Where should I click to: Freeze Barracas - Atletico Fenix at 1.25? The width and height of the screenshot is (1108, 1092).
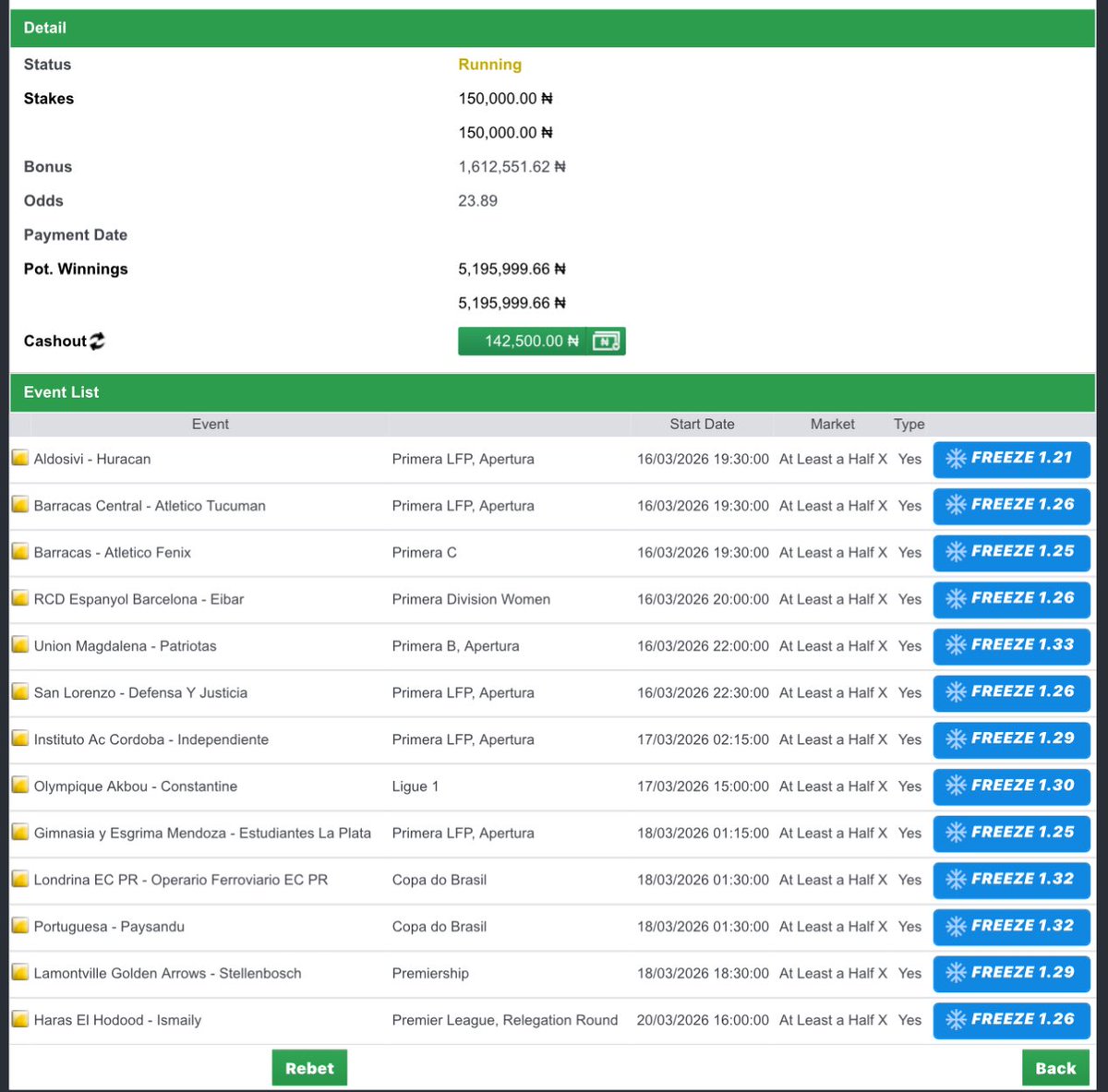1011,552
